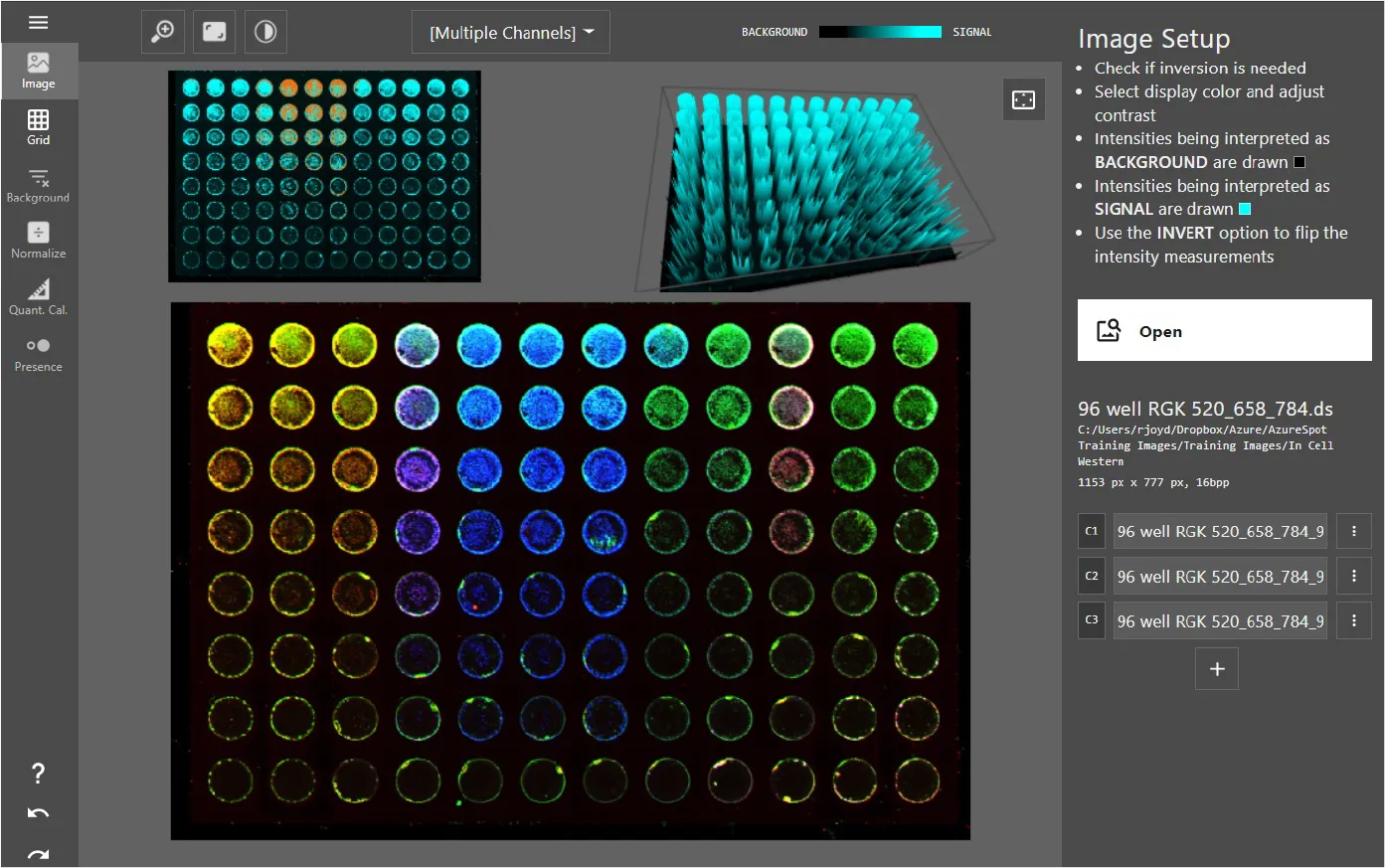1385x868 pixels.
Task: Open the hamburger menu
Action: [38, 22]
